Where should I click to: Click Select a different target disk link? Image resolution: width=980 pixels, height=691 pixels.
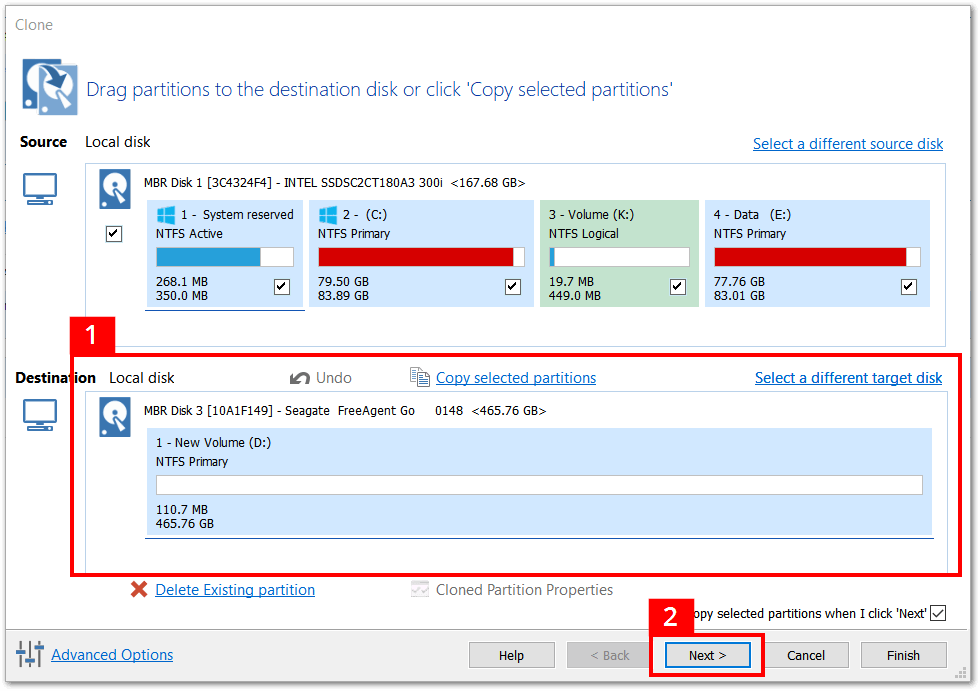coord(848,378)
